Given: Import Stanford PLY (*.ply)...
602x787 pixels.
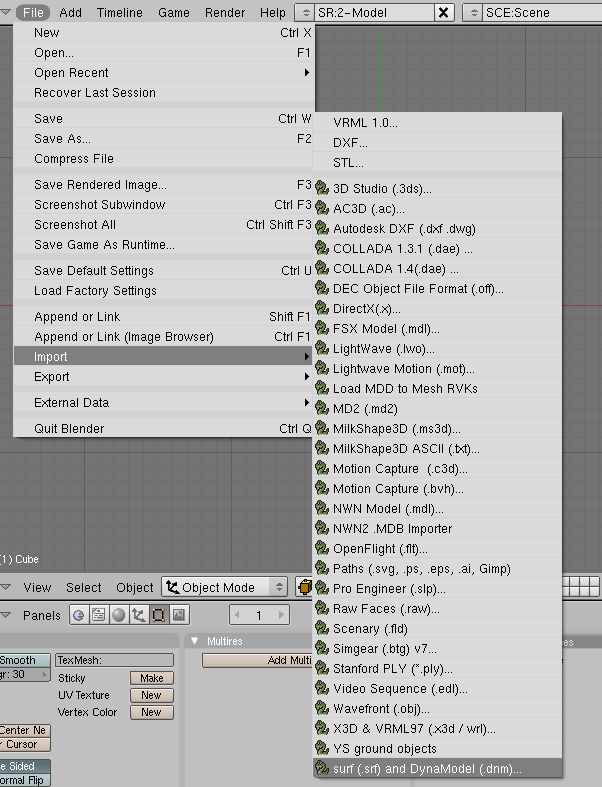Looking at the screenshot, I should pyautogui.click(x=437, y=669).
